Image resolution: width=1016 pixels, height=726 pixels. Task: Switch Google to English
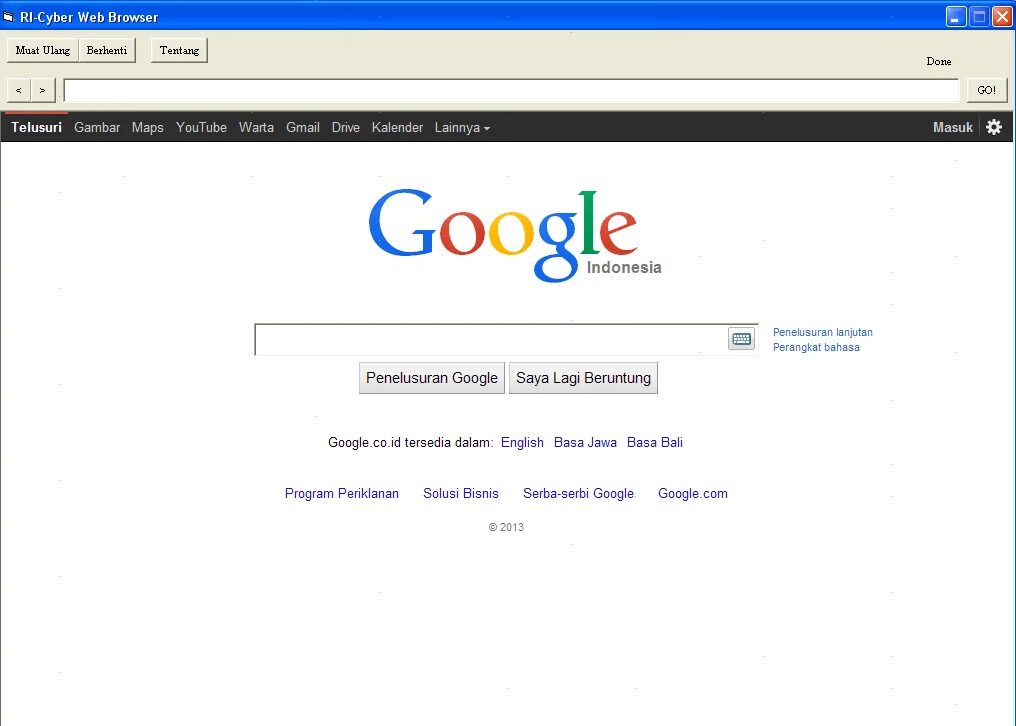tap(522, 442)
